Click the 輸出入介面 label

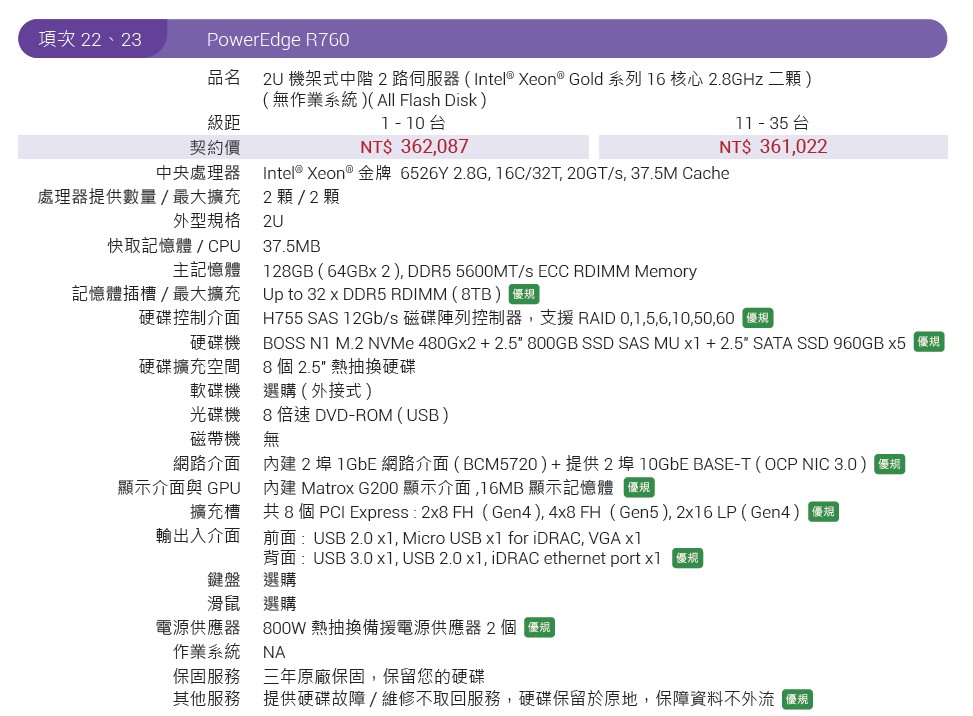[198, 535]
